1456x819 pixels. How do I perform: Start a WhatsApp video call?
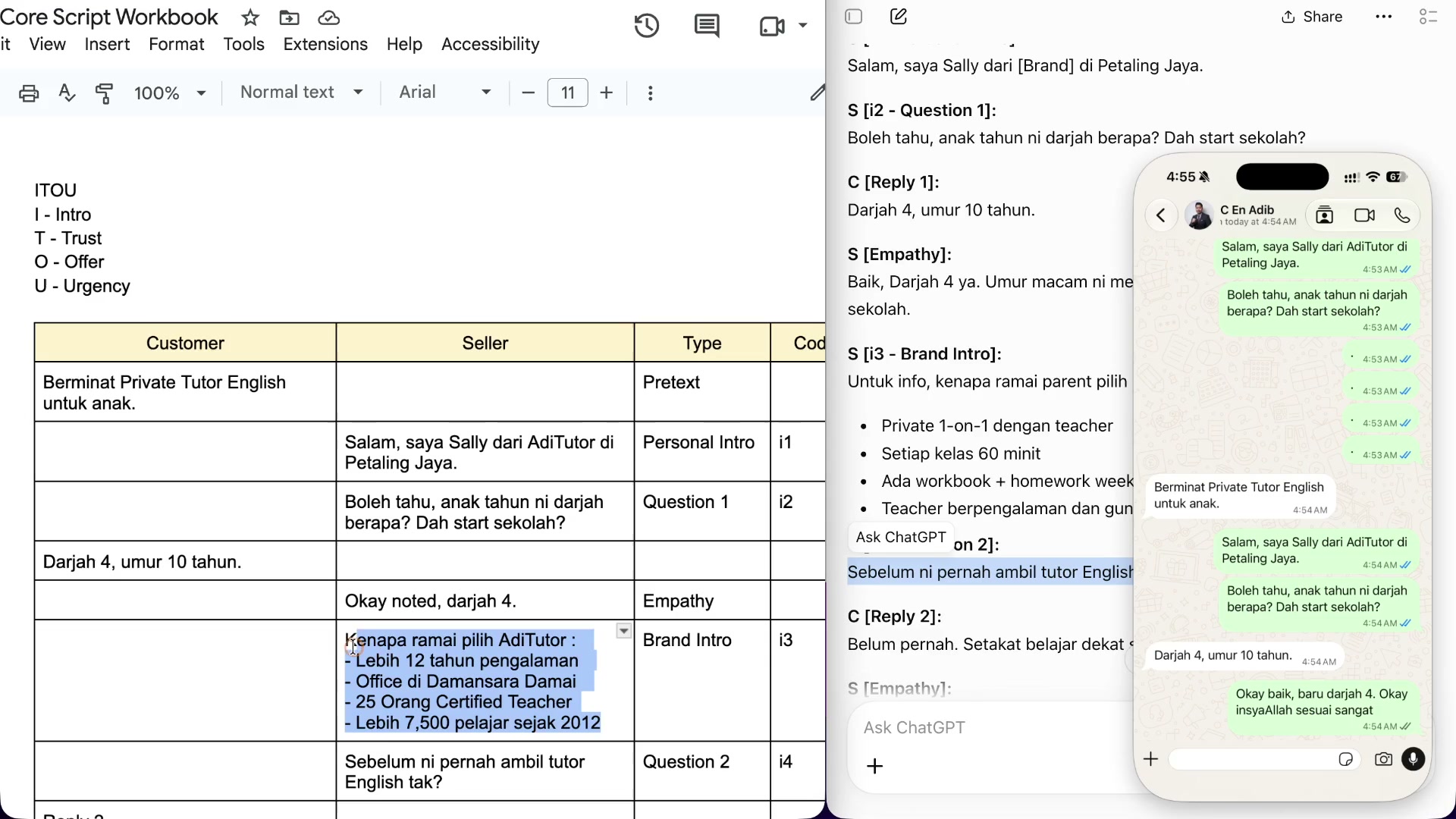click(1364, 215)
